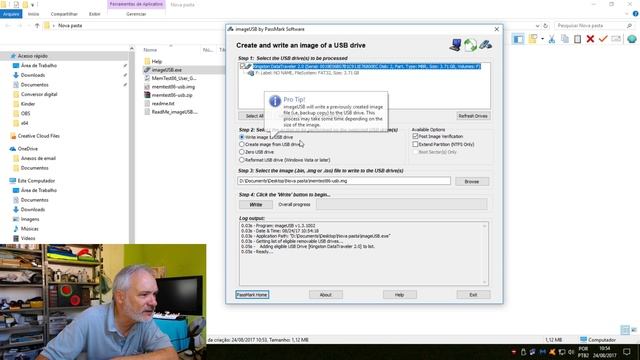The width and height of the screenshot is (640, 360).
Task: Click the orange X tray icon
Action: [552, 352]
